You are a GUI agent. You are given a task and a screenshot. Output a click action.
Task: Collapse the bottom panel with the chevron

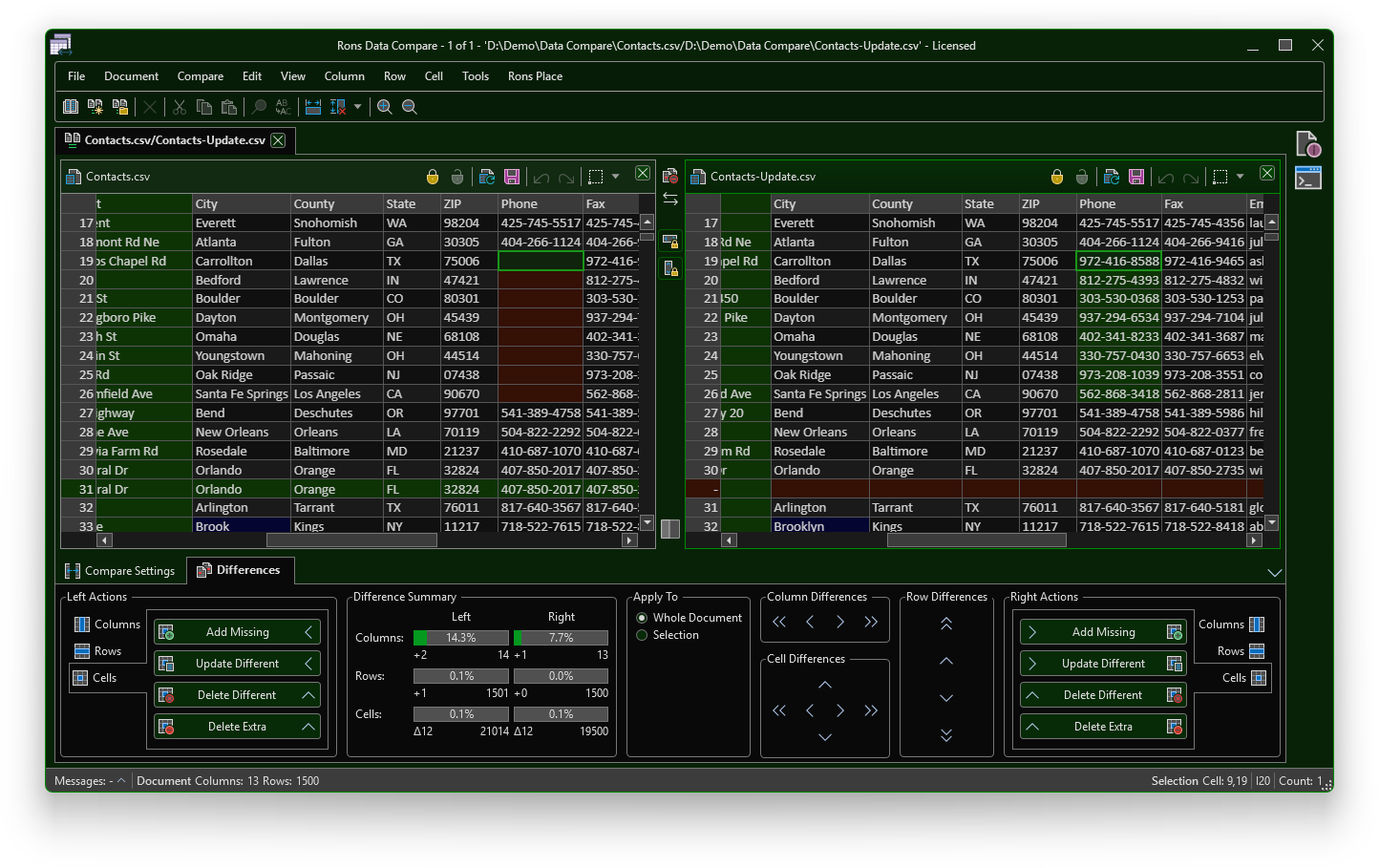coord(1274,573)
